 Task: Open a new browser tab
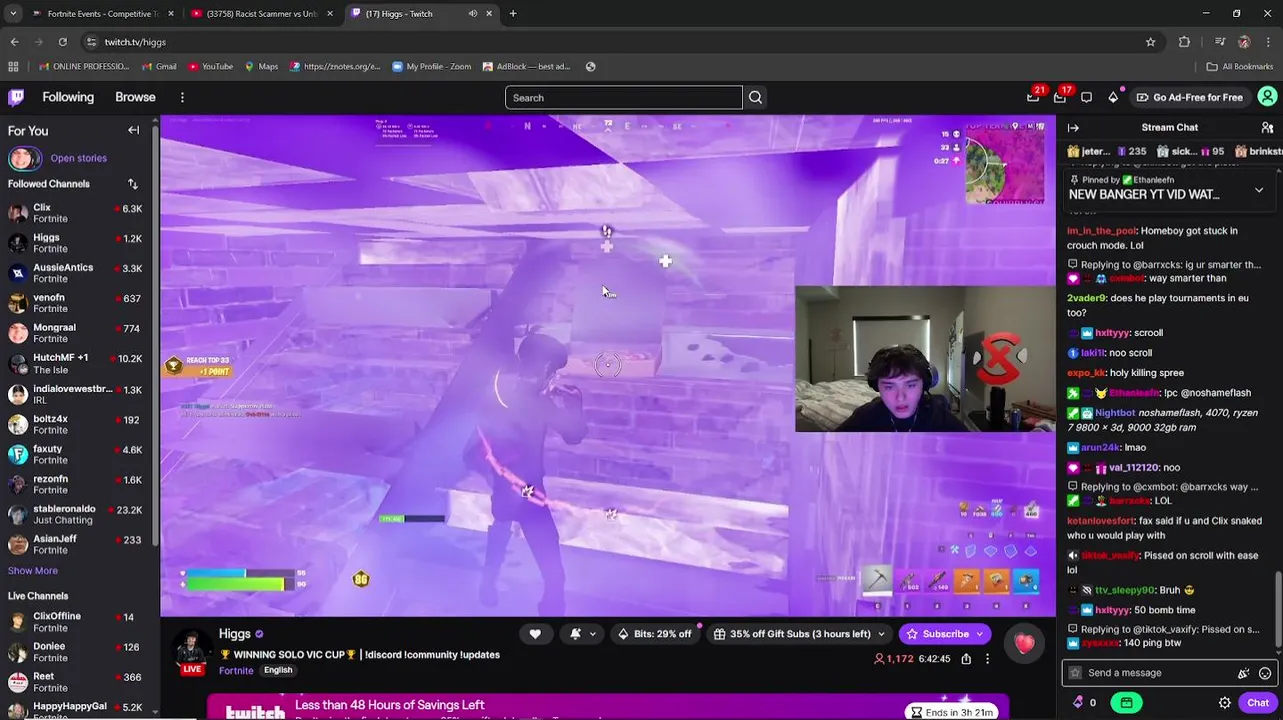pos(513,14)
